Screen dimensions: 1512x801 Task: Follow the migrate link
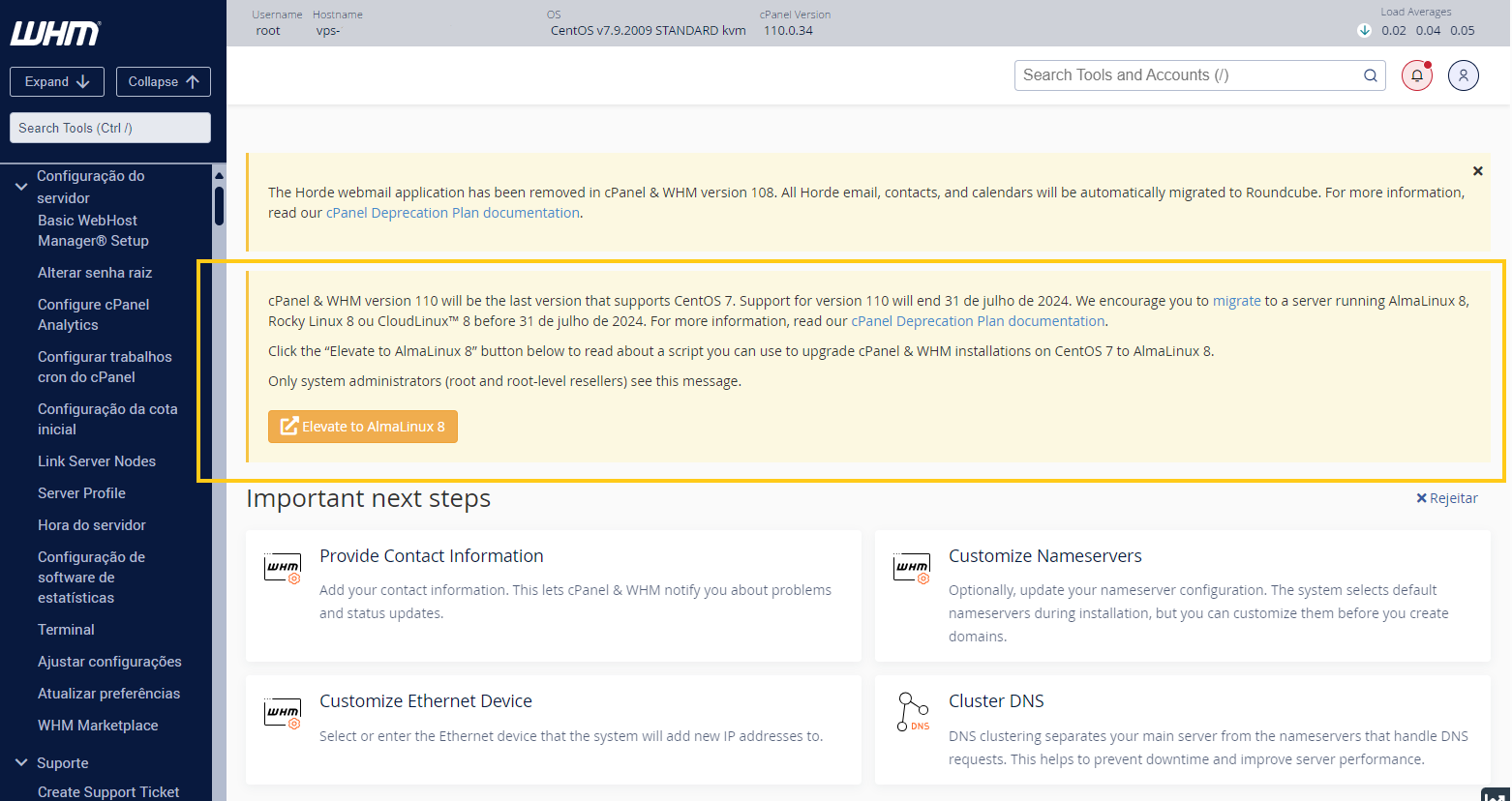1236,301
